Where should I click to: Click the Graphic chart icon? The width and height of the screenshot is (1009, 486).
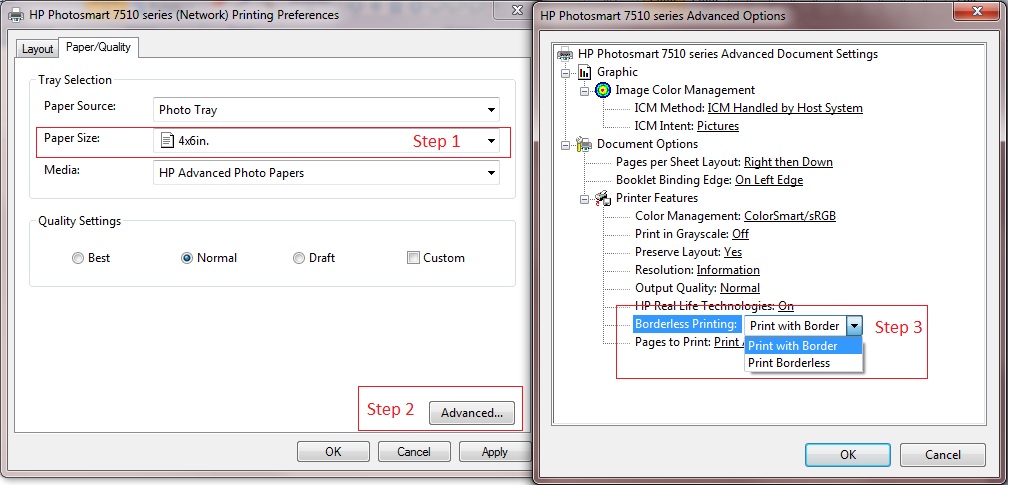(584, 72)
